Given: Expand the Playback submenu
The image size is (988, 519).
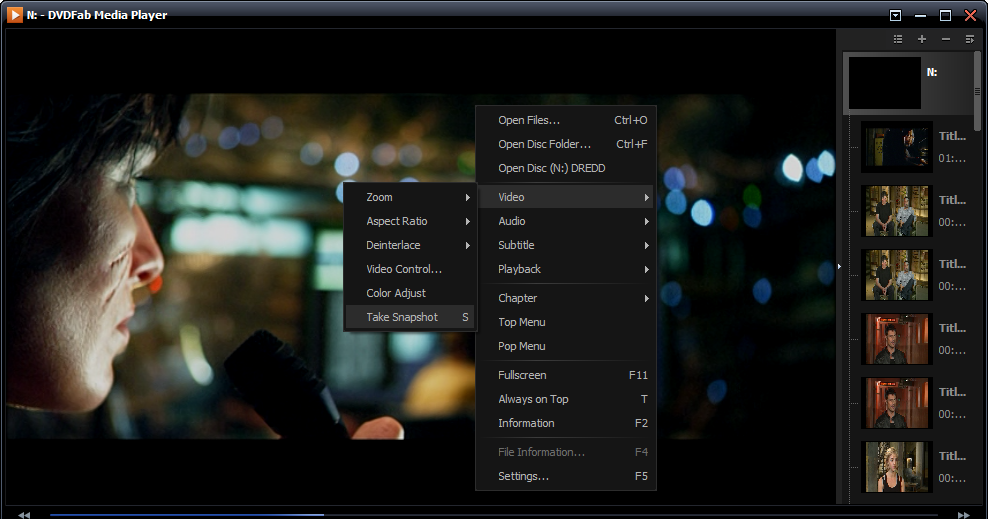Looking at the screenshot, I should (566, 269).
